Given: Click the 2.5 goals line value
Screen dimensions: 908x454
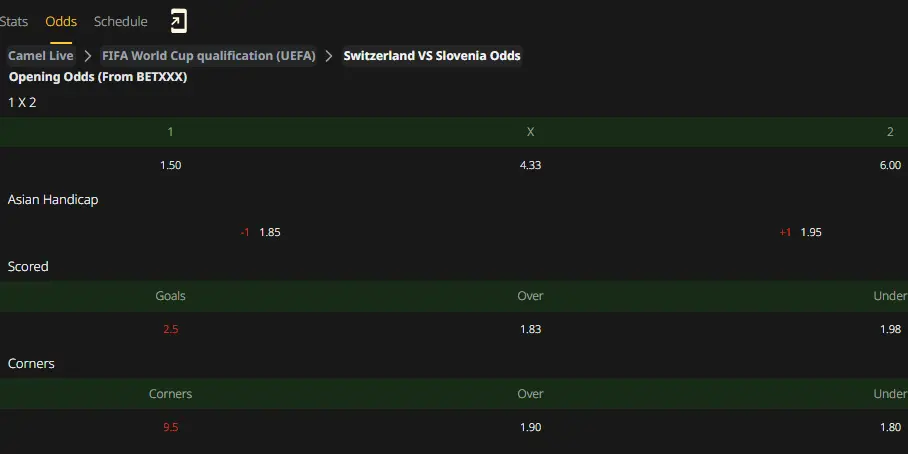Looking at the screenshot, I should click(x=170, y=329).
